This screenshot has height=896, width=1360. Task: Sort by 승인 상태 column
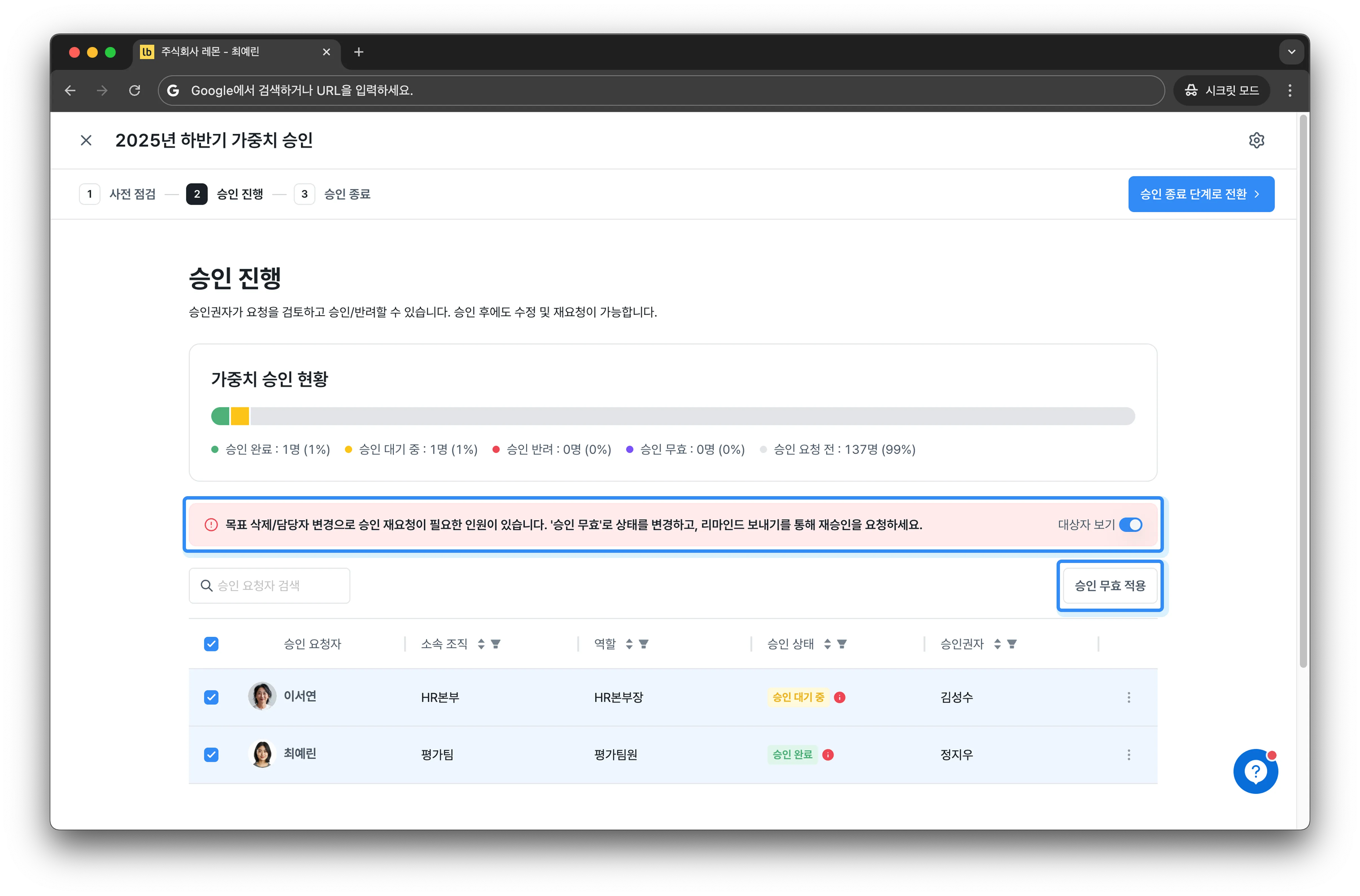point(827,644)
